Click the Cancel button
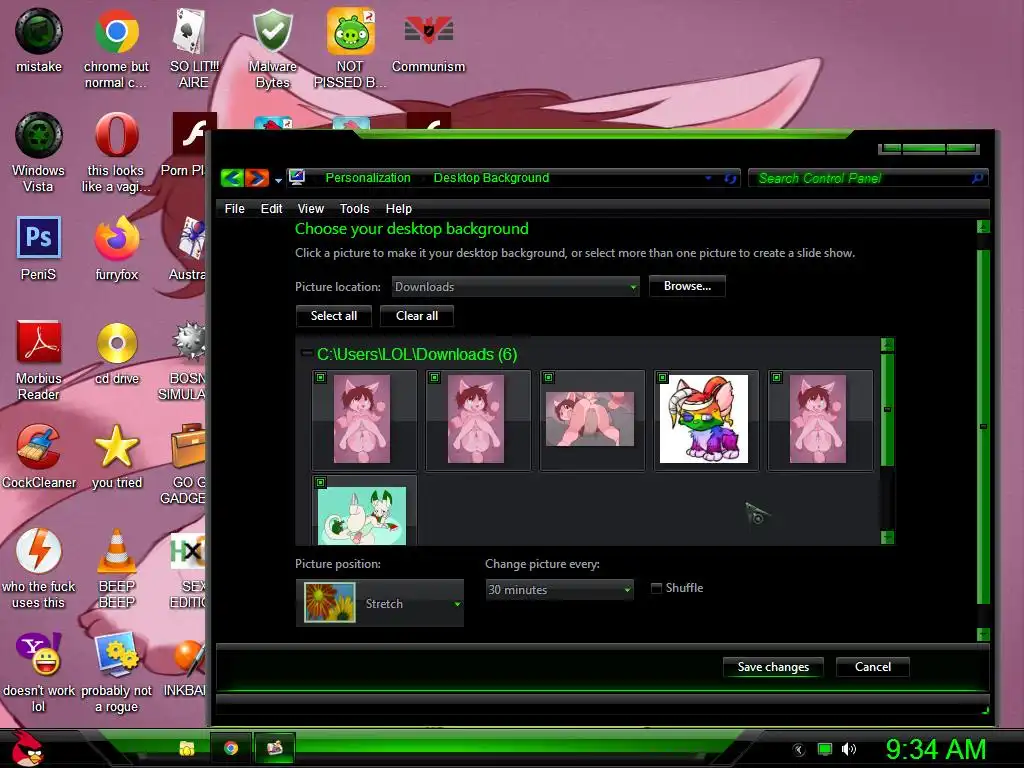 [872, 667]
